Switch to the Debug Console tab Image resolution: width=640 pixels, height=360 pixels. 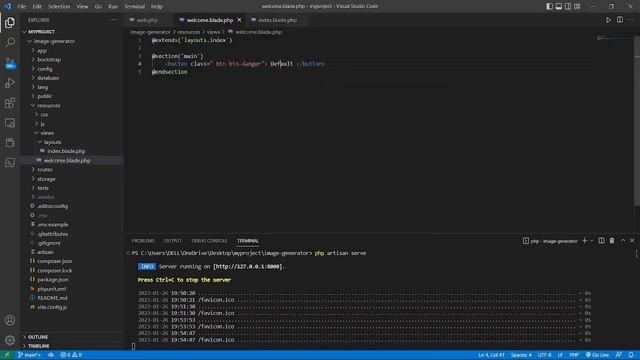(x=209, y=241)
